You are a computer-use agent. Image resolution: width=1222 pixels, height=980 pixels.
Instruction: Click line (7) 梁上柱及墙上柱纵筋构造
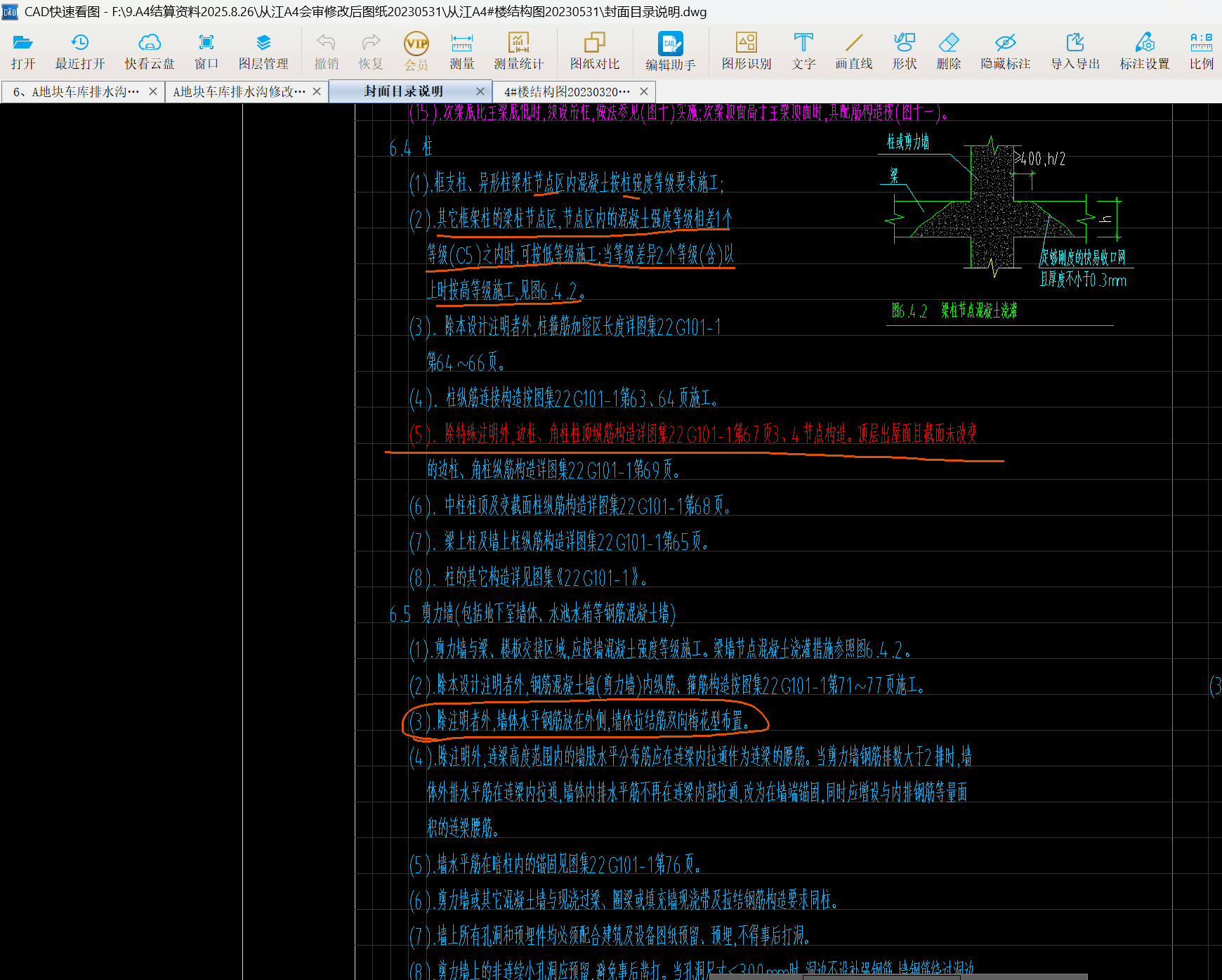coord(558,542)
